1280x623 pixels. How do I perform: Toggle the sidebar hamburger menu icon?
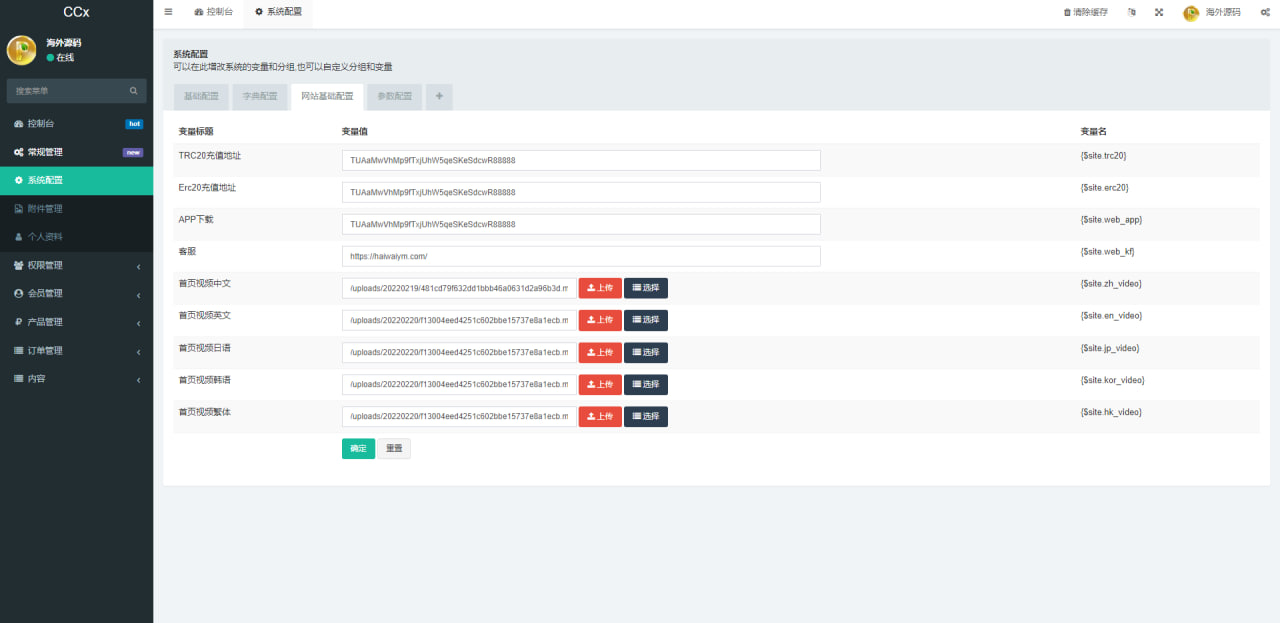pos(168,12)
